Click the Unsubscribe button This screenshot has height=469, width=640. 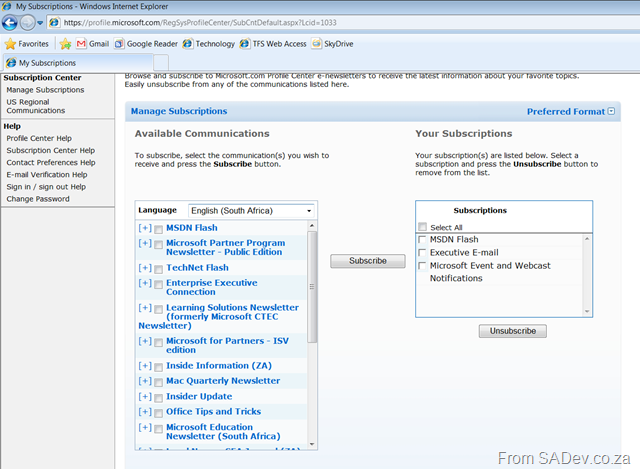pyautogui.click(x=513, y=331)
